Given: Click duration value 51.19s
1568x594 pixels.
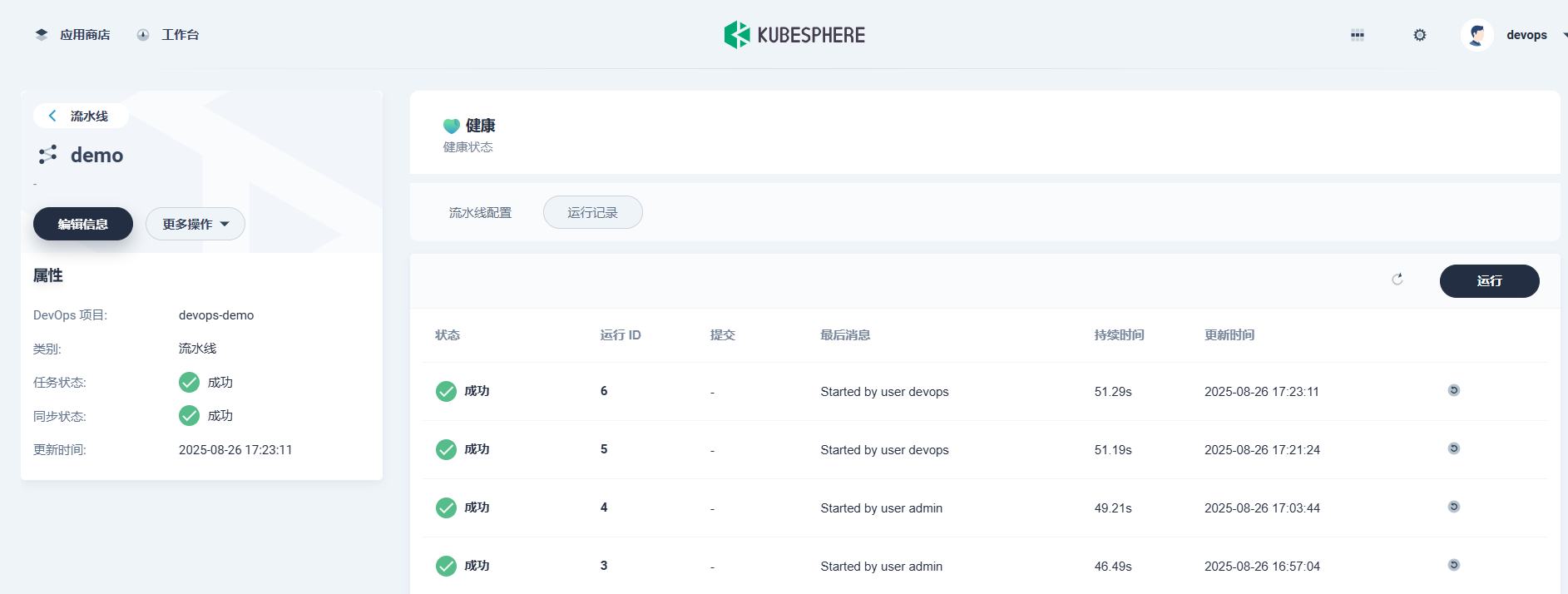Looking at the screenshot, I should click(1113, 450).
